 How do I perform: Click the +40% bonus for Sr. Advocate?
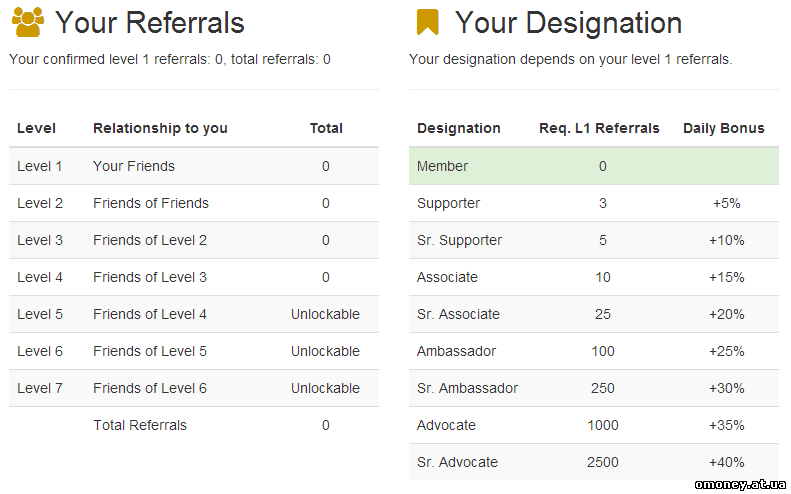[726, 462]
